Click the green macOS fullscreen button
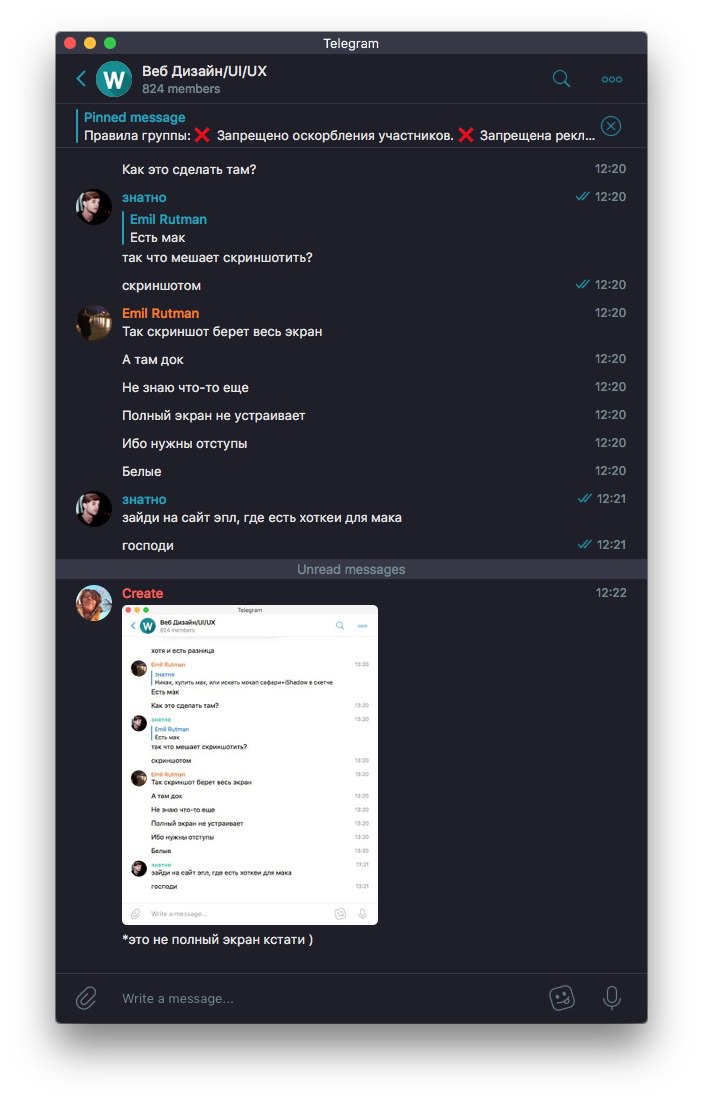703x1103 pixels. coord(110,43)
